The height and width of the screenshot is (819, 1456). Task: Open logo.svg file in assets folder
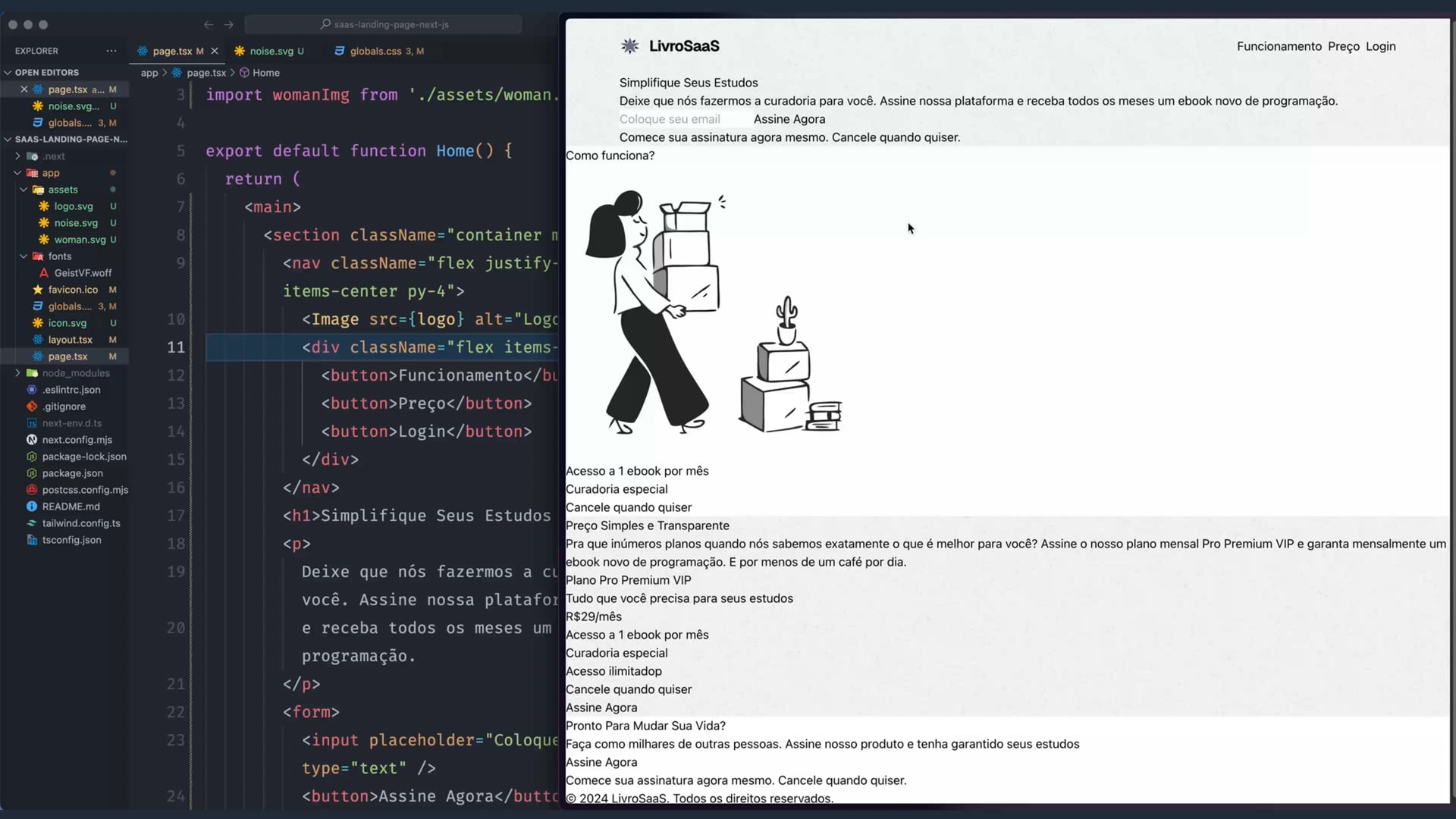pyautogui.click(x=74, y=206)
